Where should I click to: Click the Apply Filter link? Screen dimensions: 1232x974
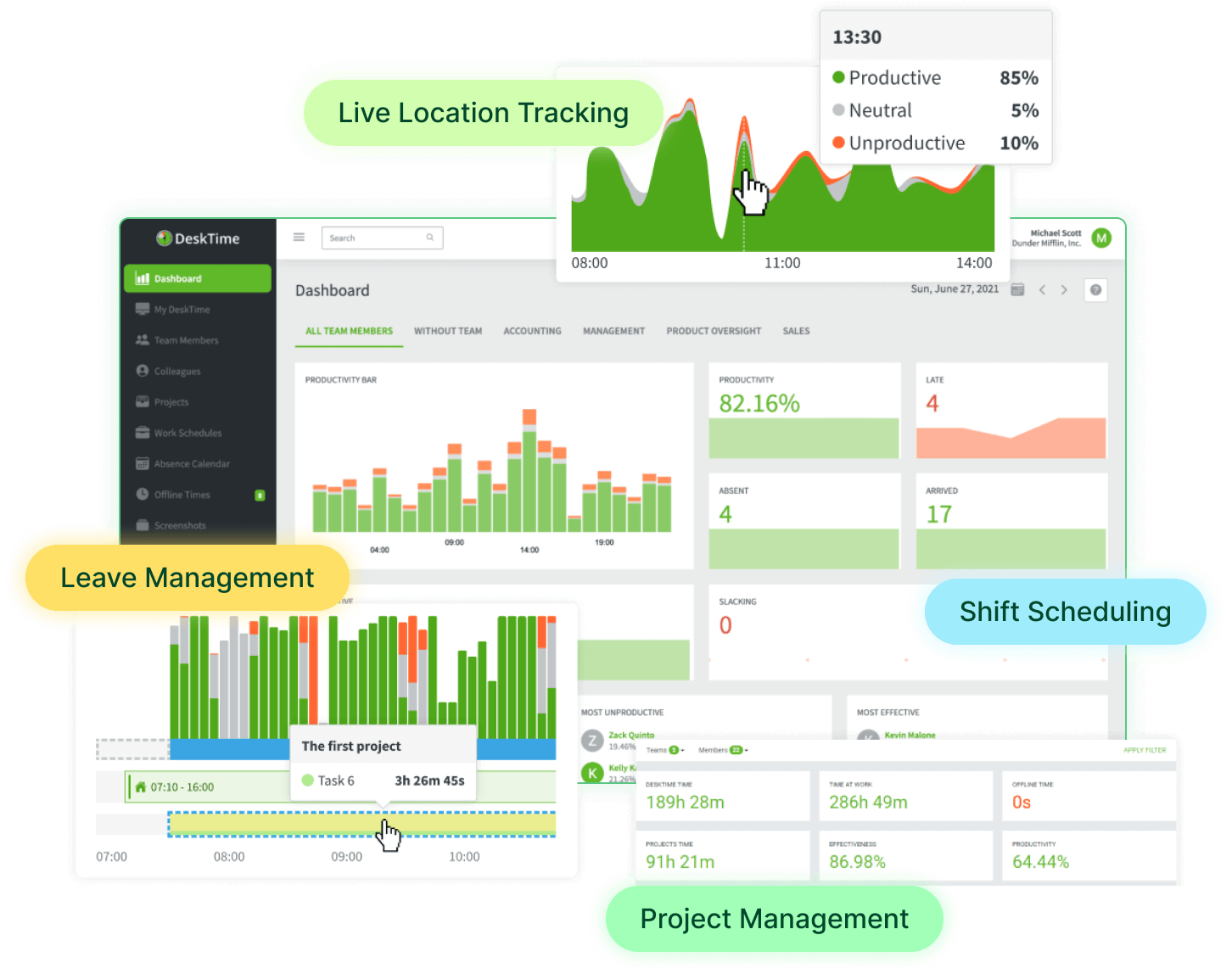1145,750
